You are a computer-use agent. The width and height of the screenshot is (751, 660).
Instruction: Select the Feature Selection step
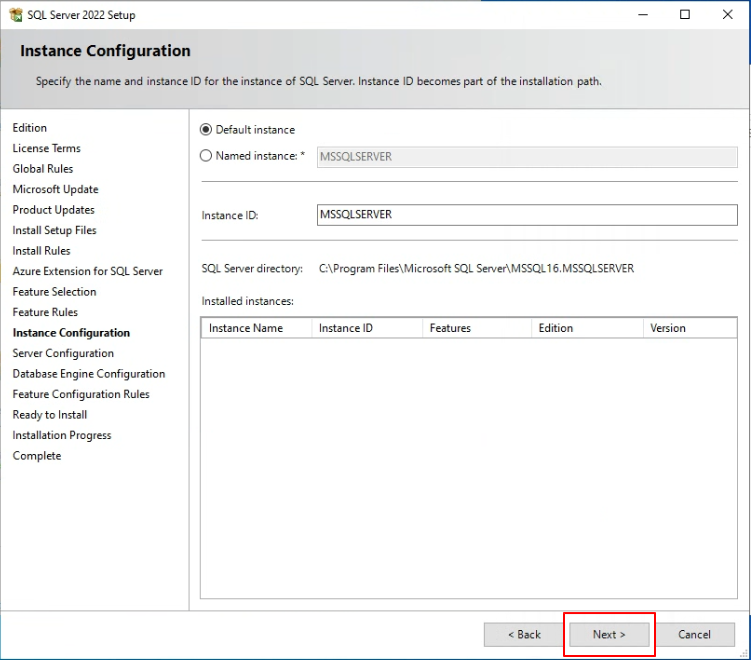55,292
